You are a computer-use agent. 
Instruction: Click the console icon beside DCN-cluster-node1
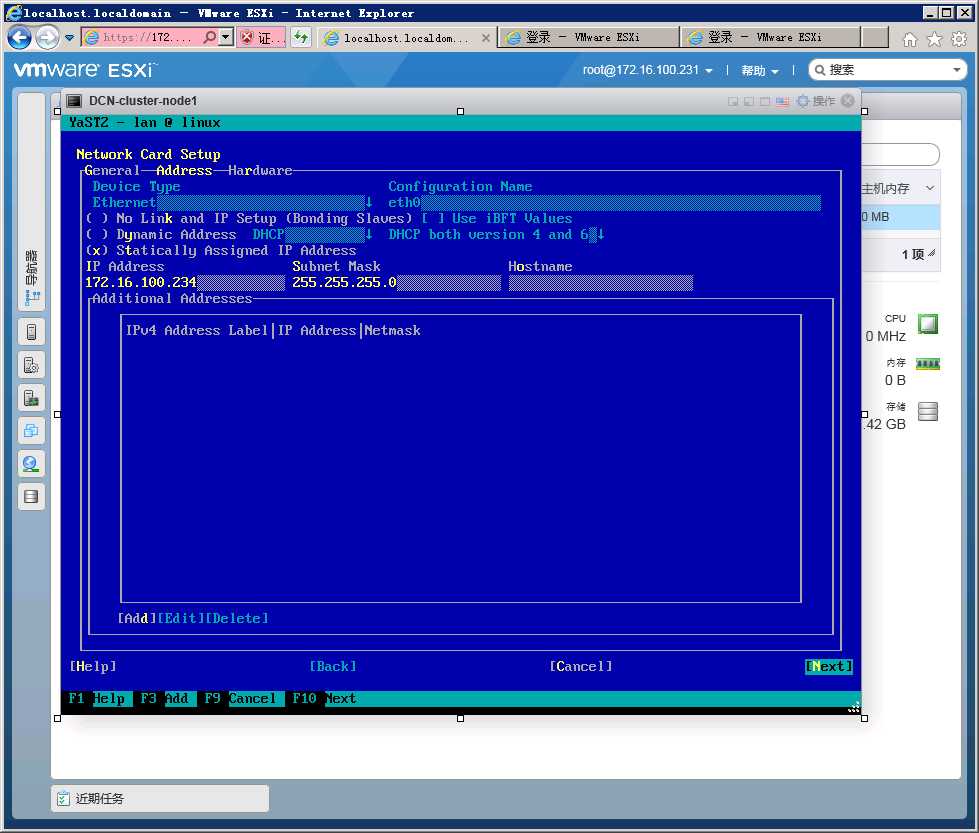click(74, 101)
